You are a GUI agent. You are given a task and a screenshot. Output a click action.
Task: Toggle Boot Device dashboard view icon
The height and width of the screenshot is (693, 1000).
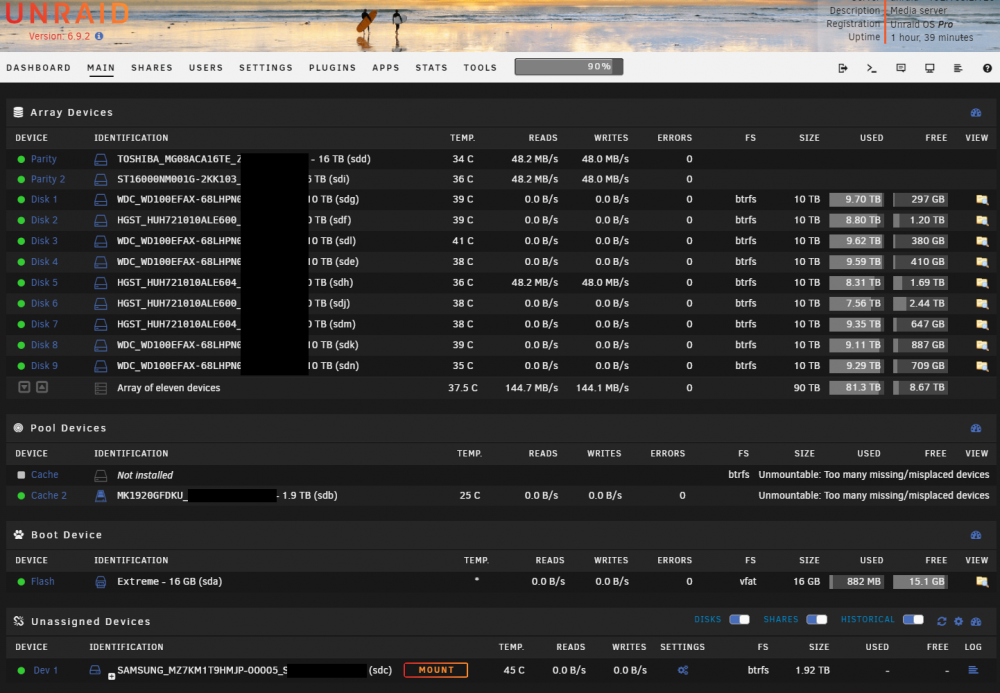pos(976,535)
